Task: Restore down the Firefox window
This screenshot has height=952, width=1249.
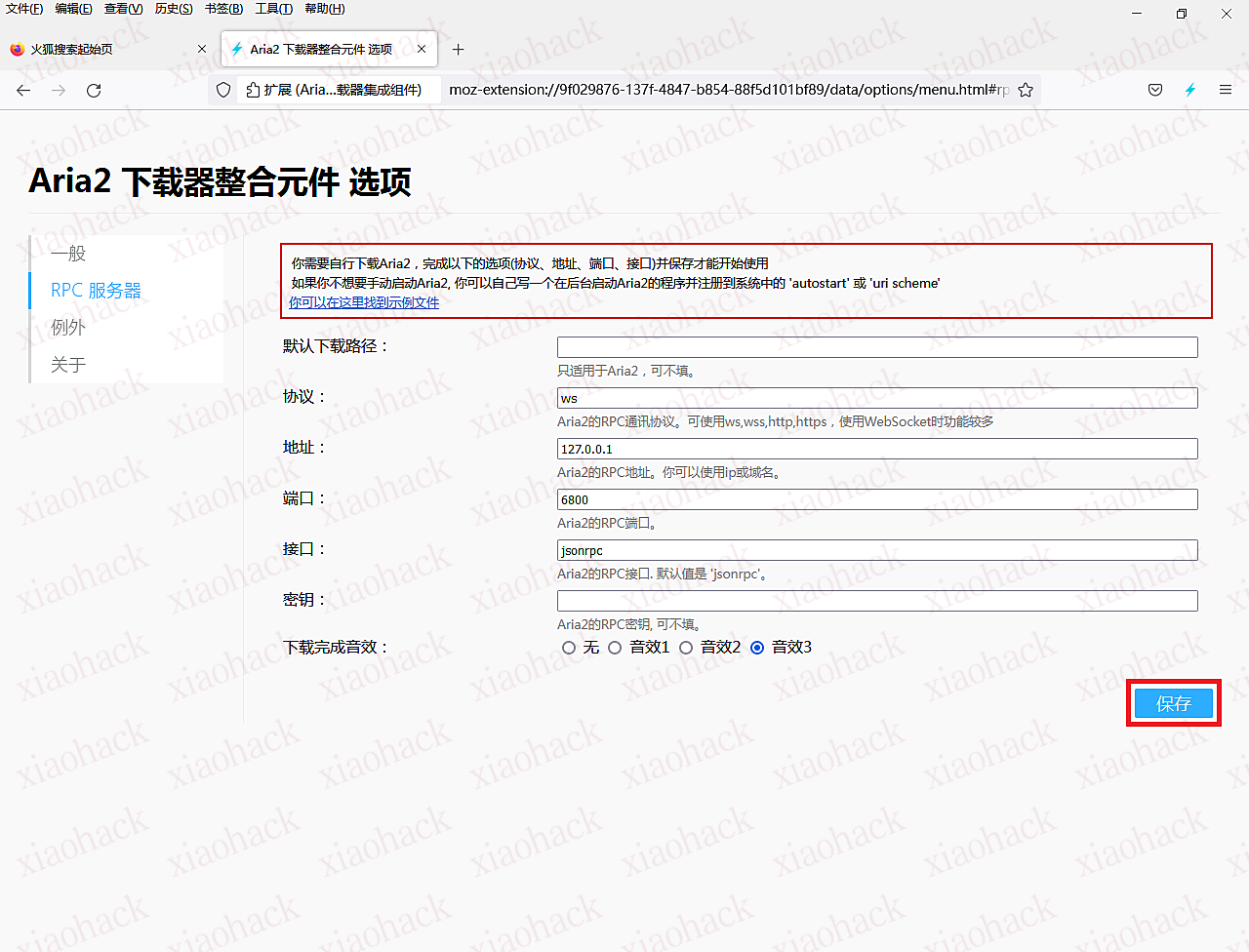Action: point(1182,14)
